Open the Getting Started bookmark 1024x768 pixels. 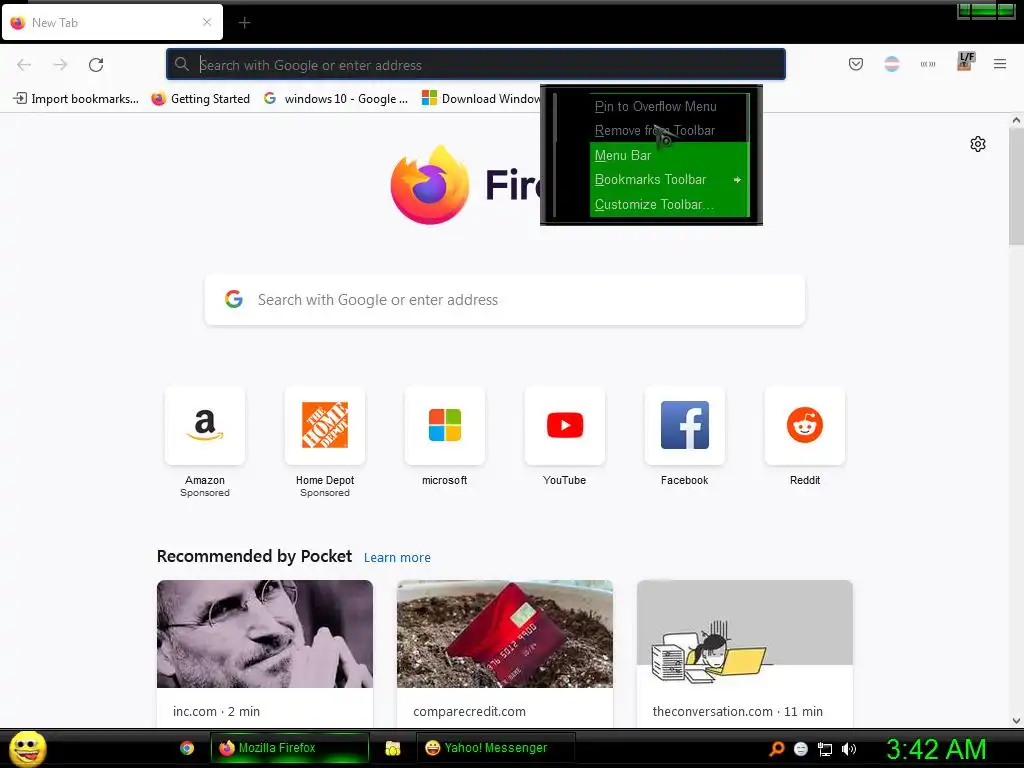pyautogui.click(x=200, y=99)
